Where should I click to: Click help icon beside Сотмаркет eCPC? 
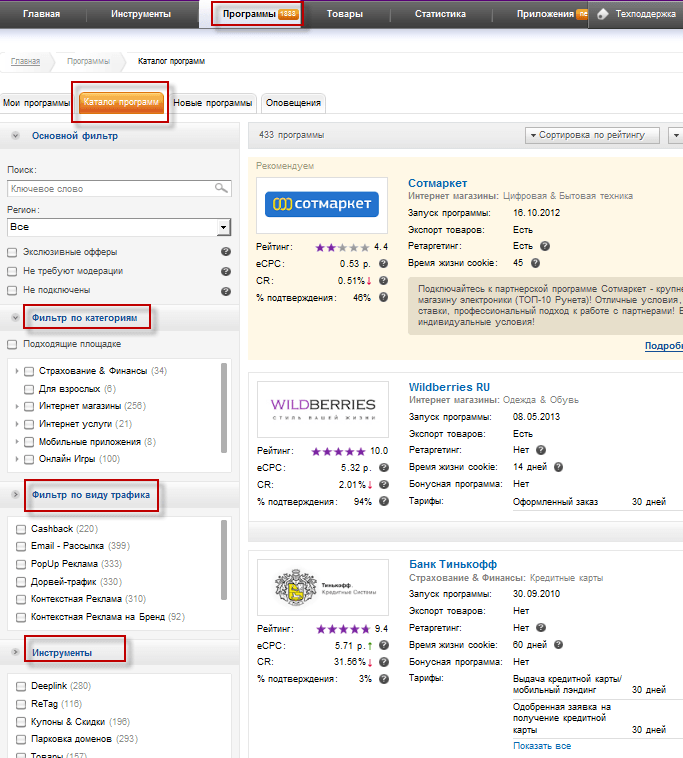point(383,263)
